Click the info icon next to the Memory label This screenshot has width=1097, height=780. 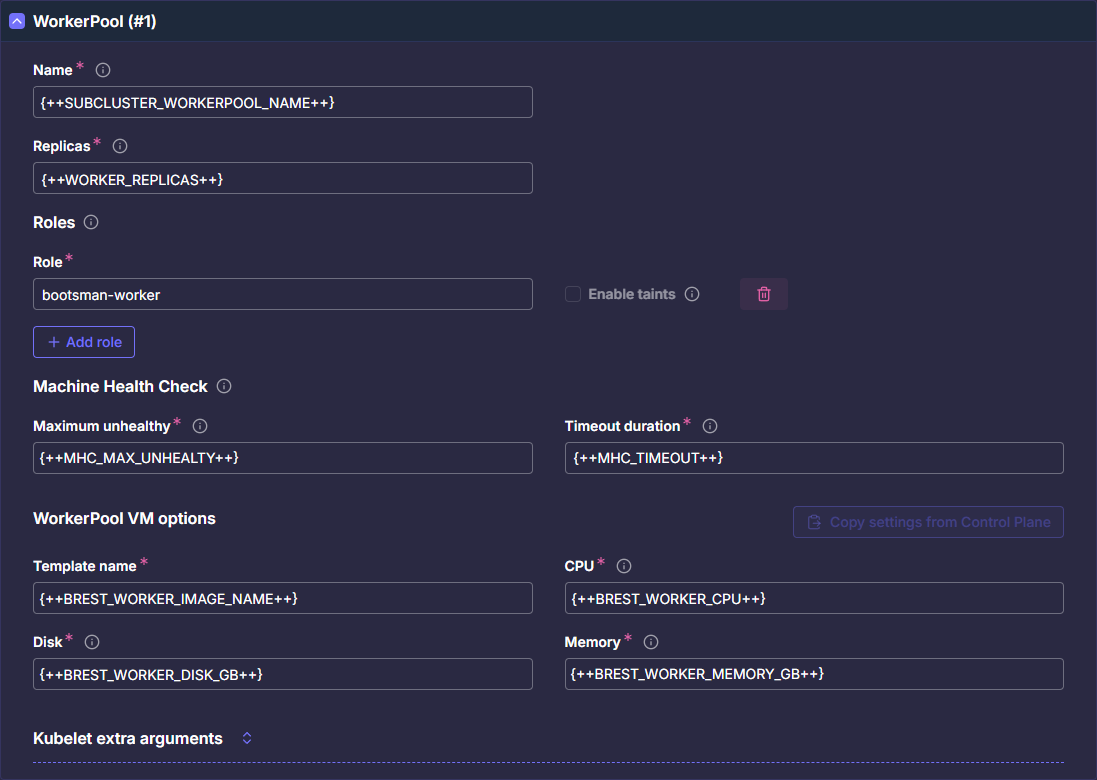point(650,642)
